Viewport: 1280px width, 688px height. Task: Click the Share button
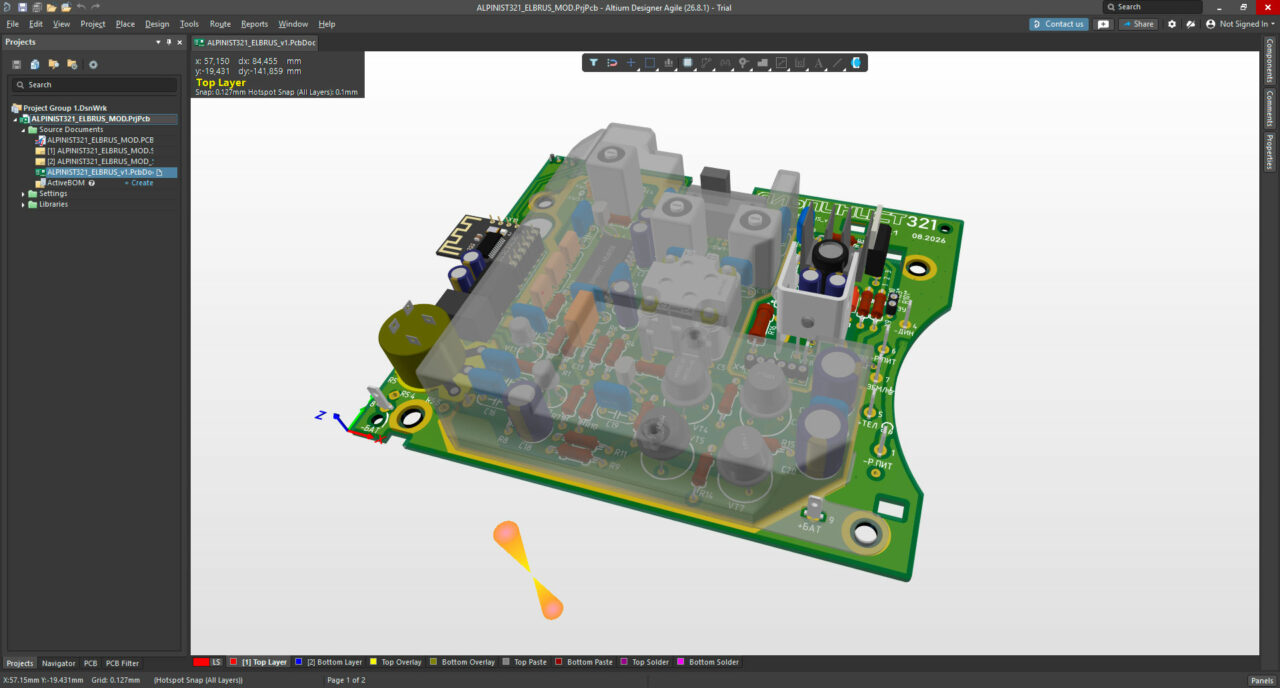[1138, 24]
